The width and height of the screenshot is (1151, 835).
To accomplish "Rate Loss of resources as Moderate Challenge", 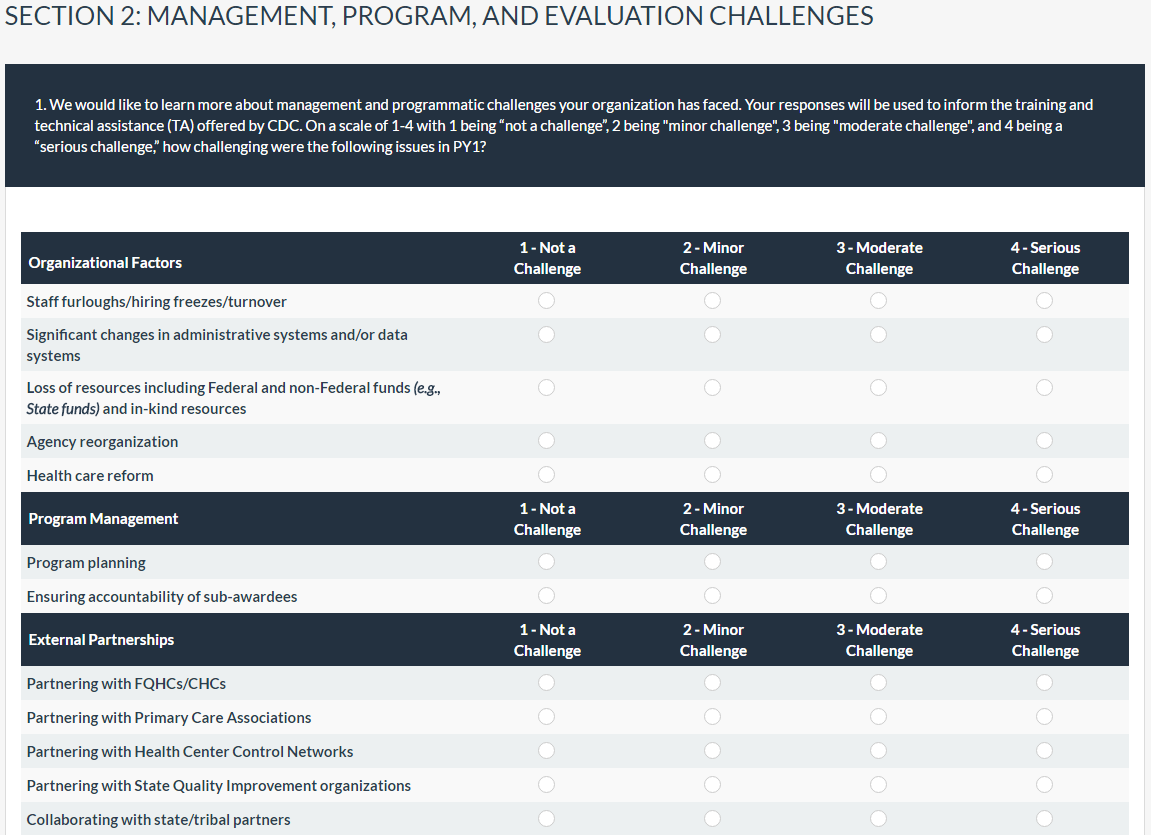I will point(878,387).
